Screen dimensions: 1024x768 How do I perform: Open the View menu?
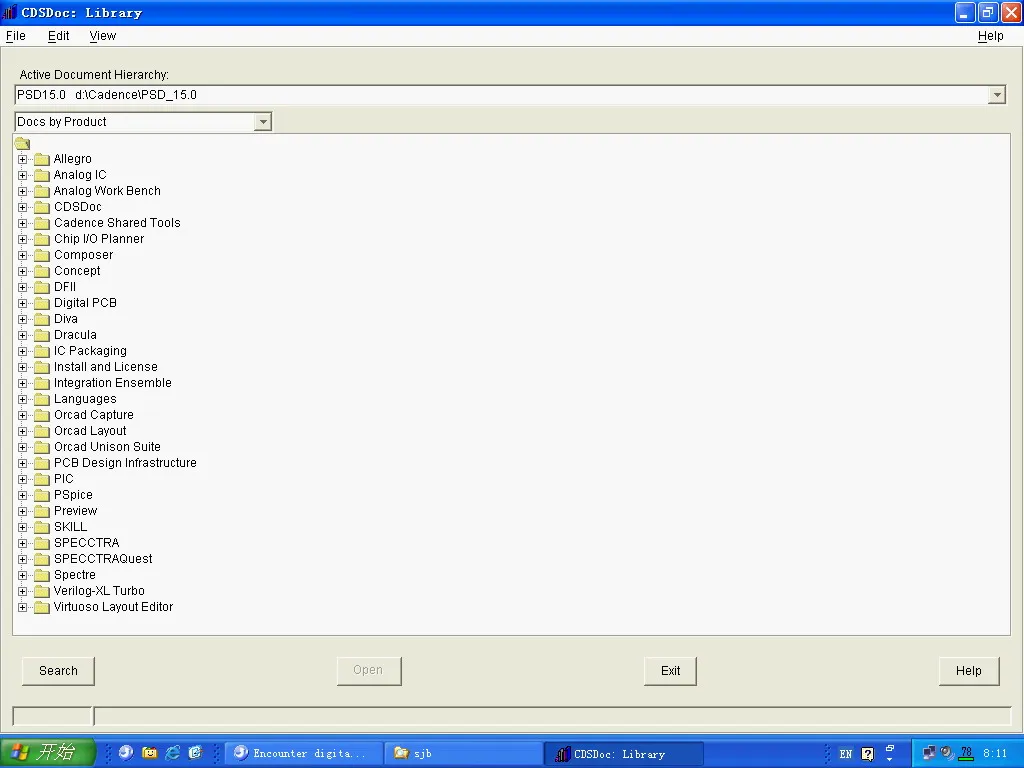(103, 36)
